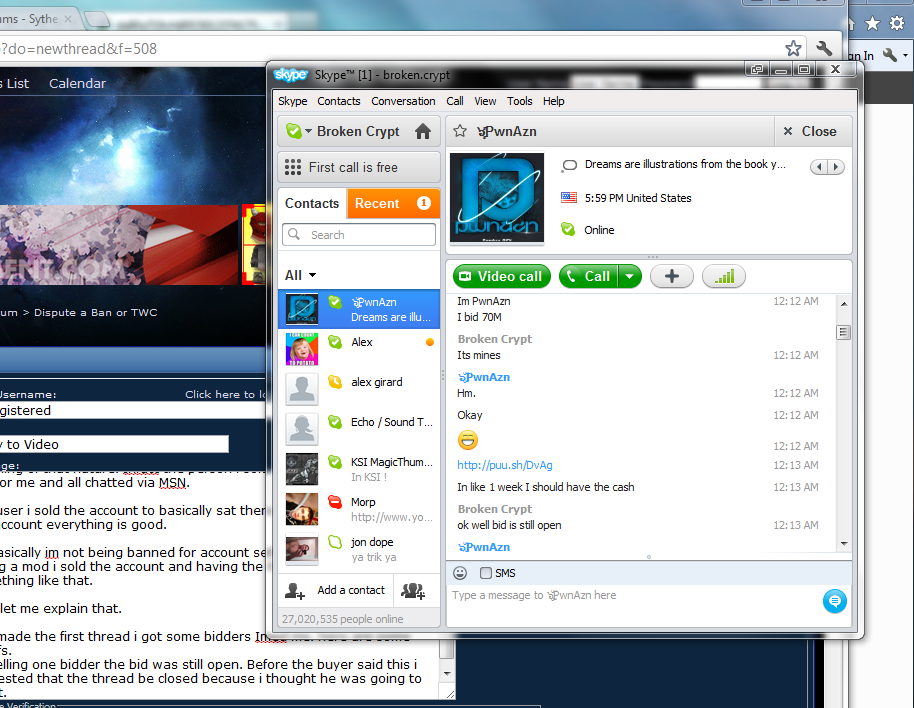Select contact KSI MagicThum...
Screen dimensions: 914x708
[x=359, y=469]
